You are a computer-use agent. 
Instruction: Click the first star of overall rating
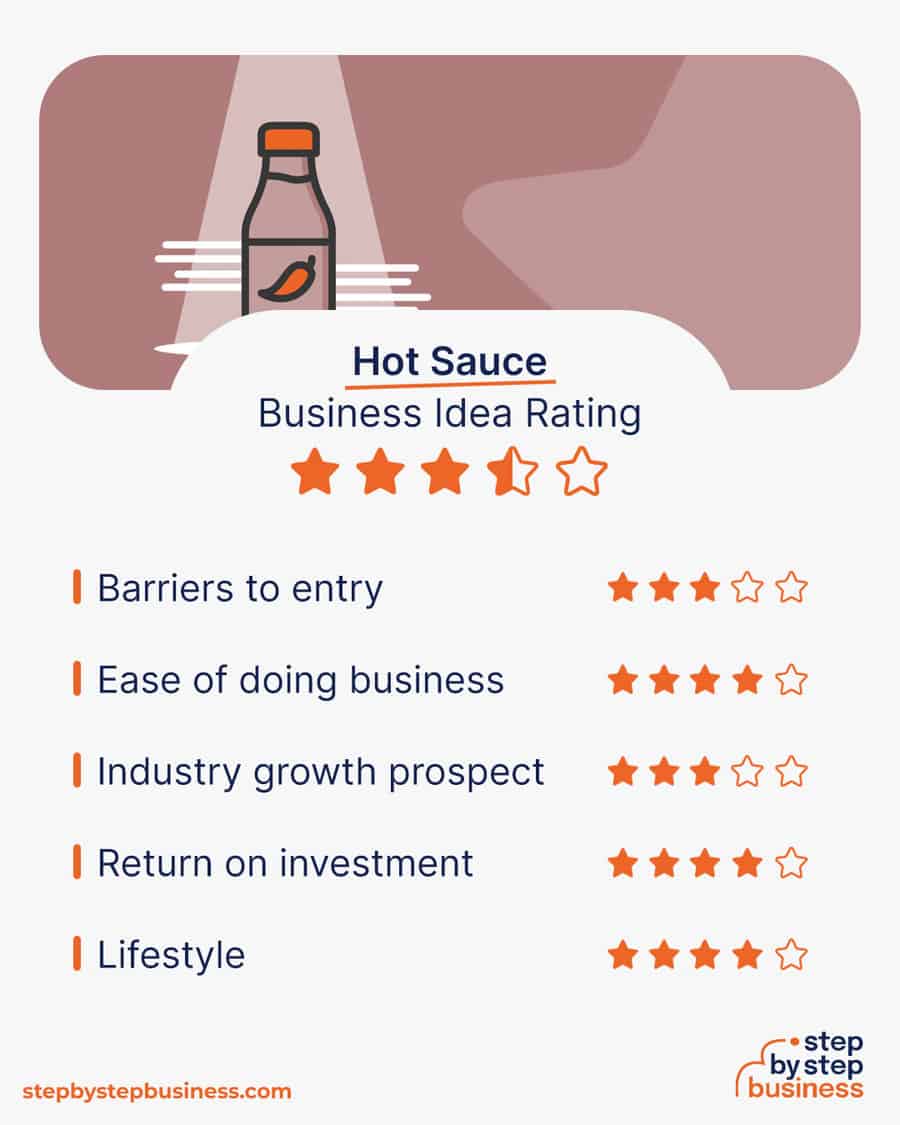click(x=315, y=471)
